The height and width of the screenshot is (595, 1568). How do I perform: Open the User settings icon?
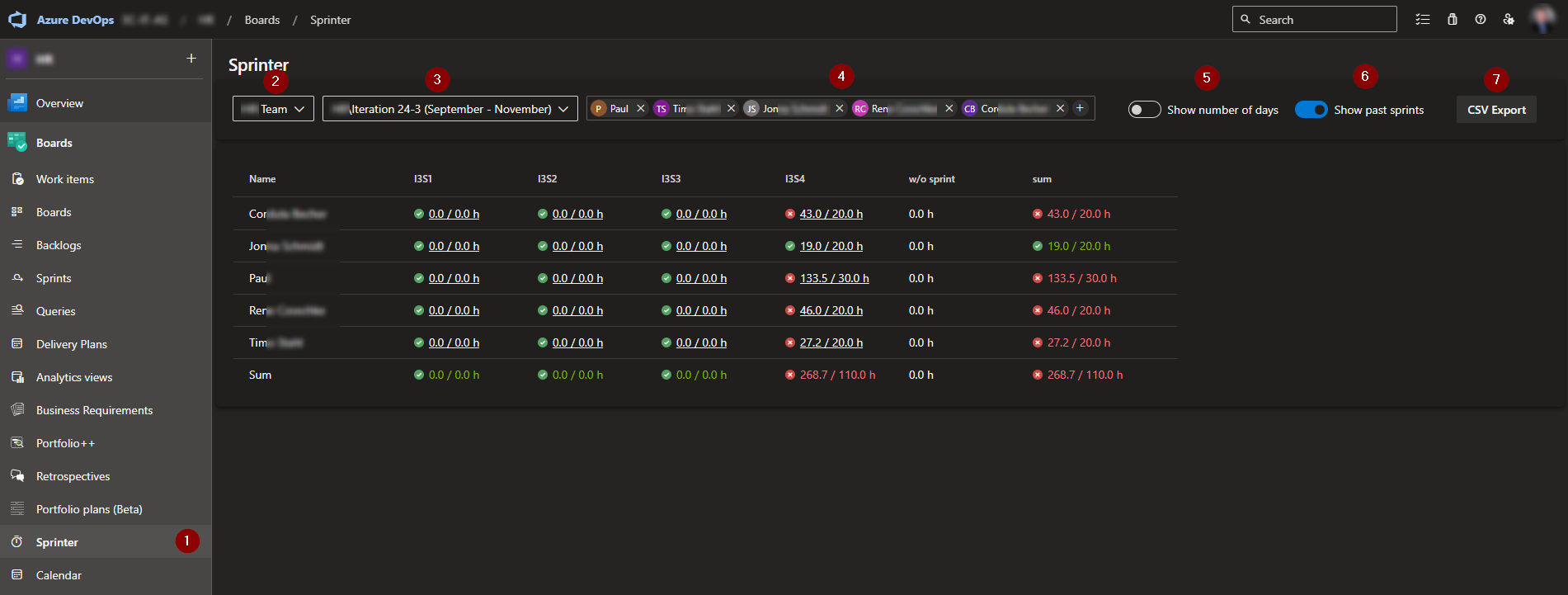(x=1509, y=19)
